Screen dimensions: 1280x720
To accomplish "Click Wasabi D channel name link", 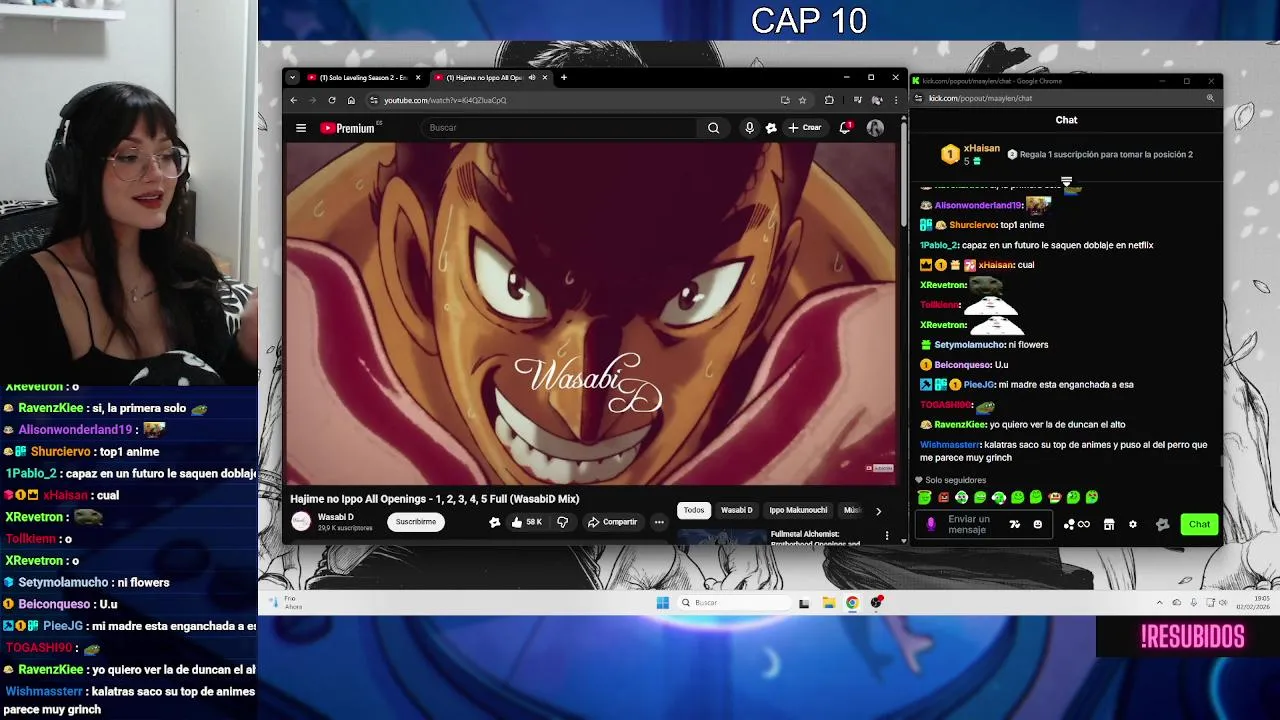I will tap(335, 517).
